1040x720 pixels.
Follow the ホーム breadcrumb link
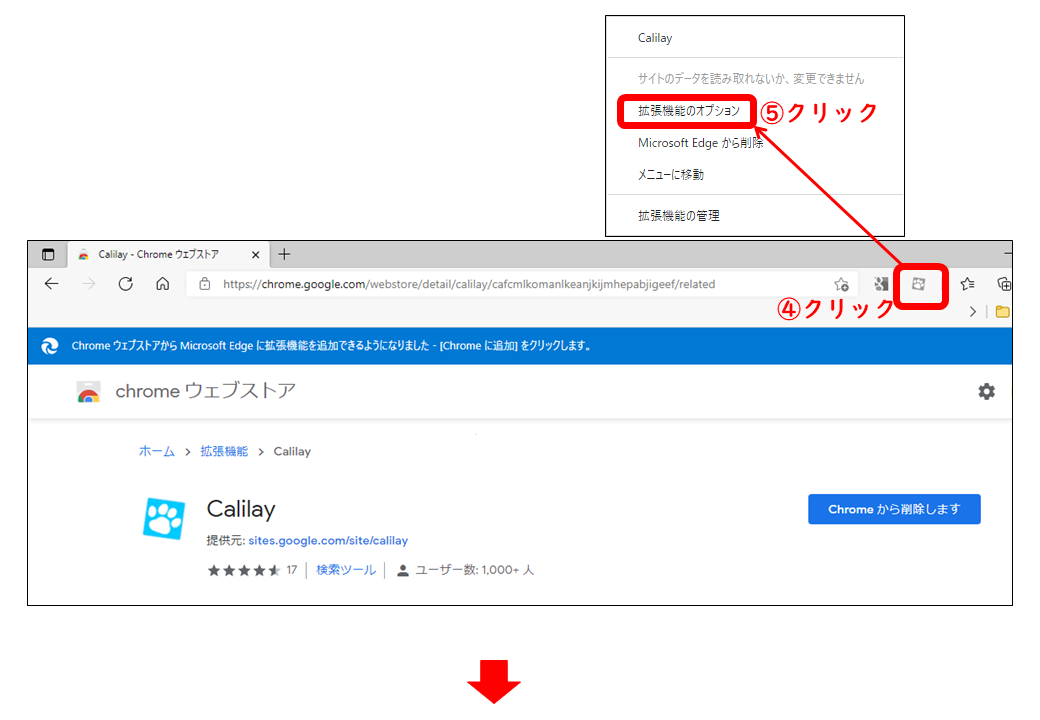point(157,451)
